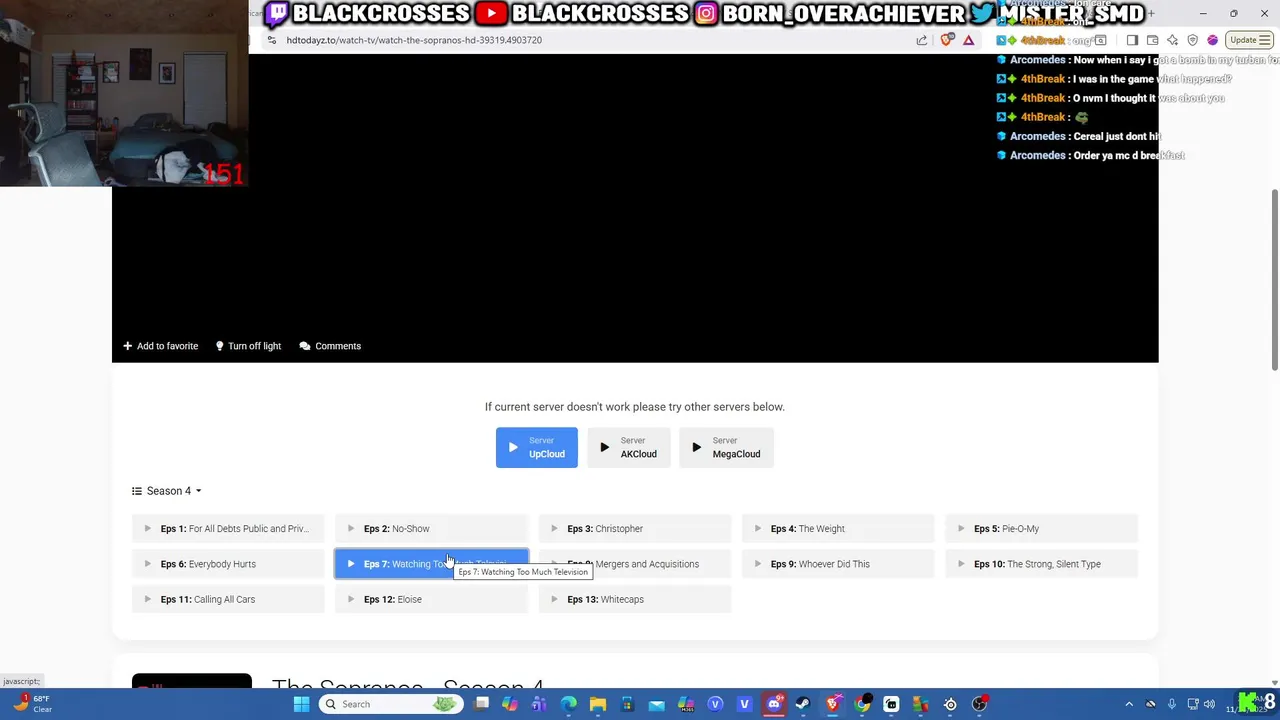Click the microphone tray icon

click(1171, 704)
